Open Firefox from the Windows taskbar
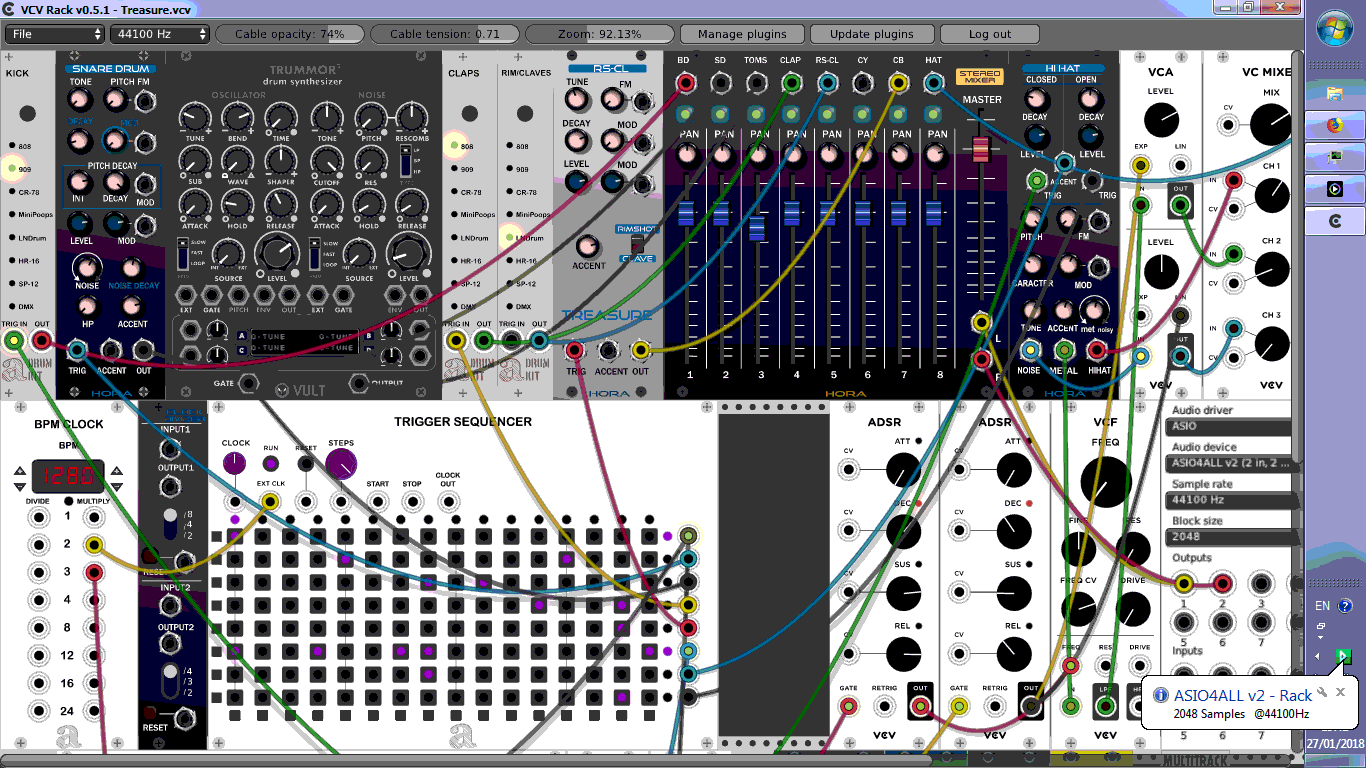 (x=1334, y=126)
